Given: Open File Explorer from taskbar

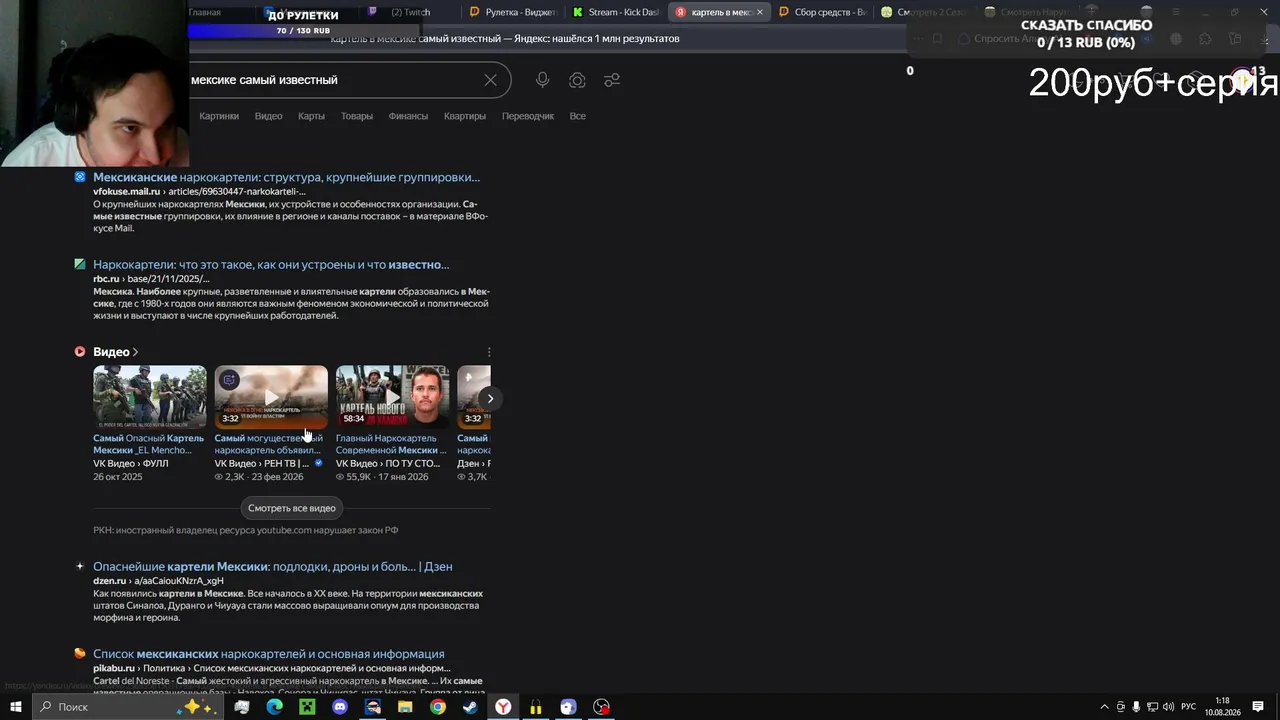Looking at the screenshot, I should click(x=405, y=707).
